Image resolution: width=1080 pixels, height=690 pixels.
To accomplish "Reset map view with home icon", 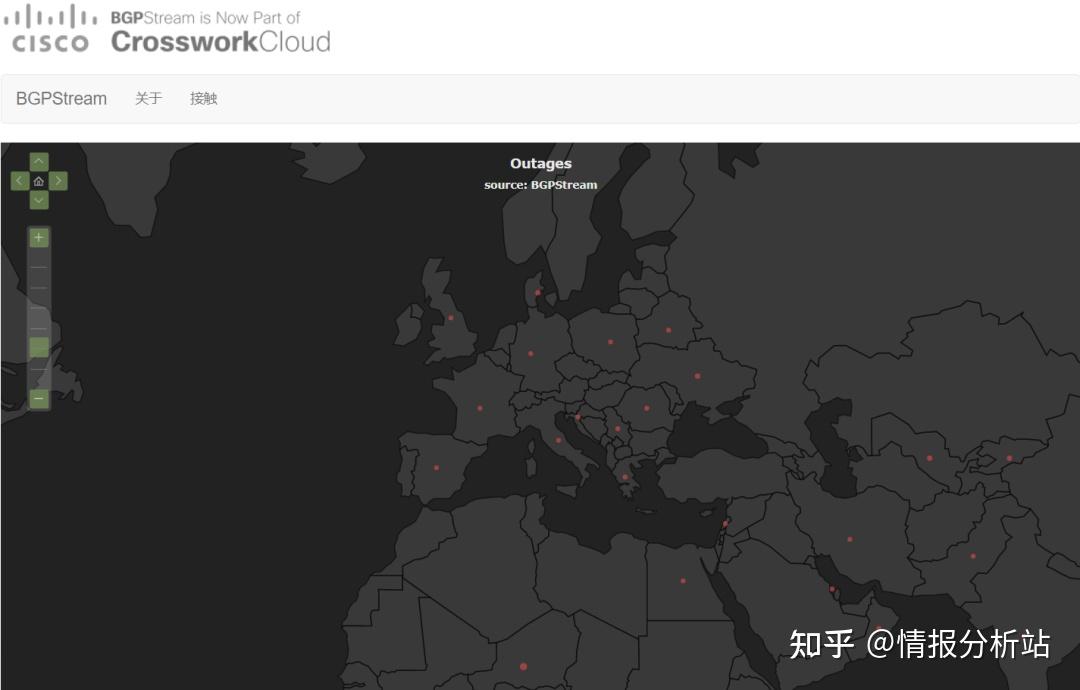I will pyautogui.click(x=39, y=181).
